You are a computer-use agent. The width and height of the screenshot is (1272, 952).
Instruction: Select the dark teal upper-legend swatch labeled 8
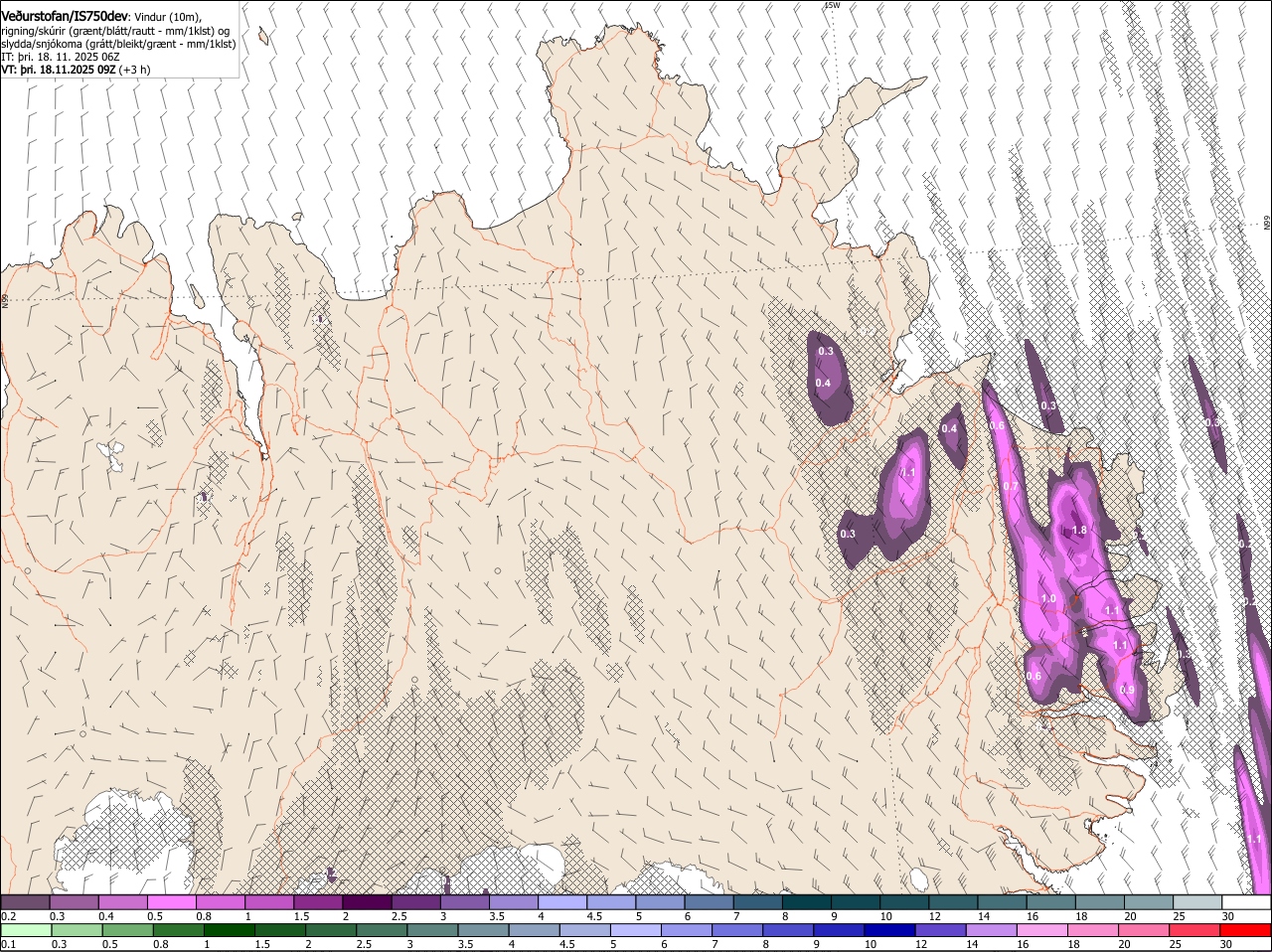click(807, 902)
